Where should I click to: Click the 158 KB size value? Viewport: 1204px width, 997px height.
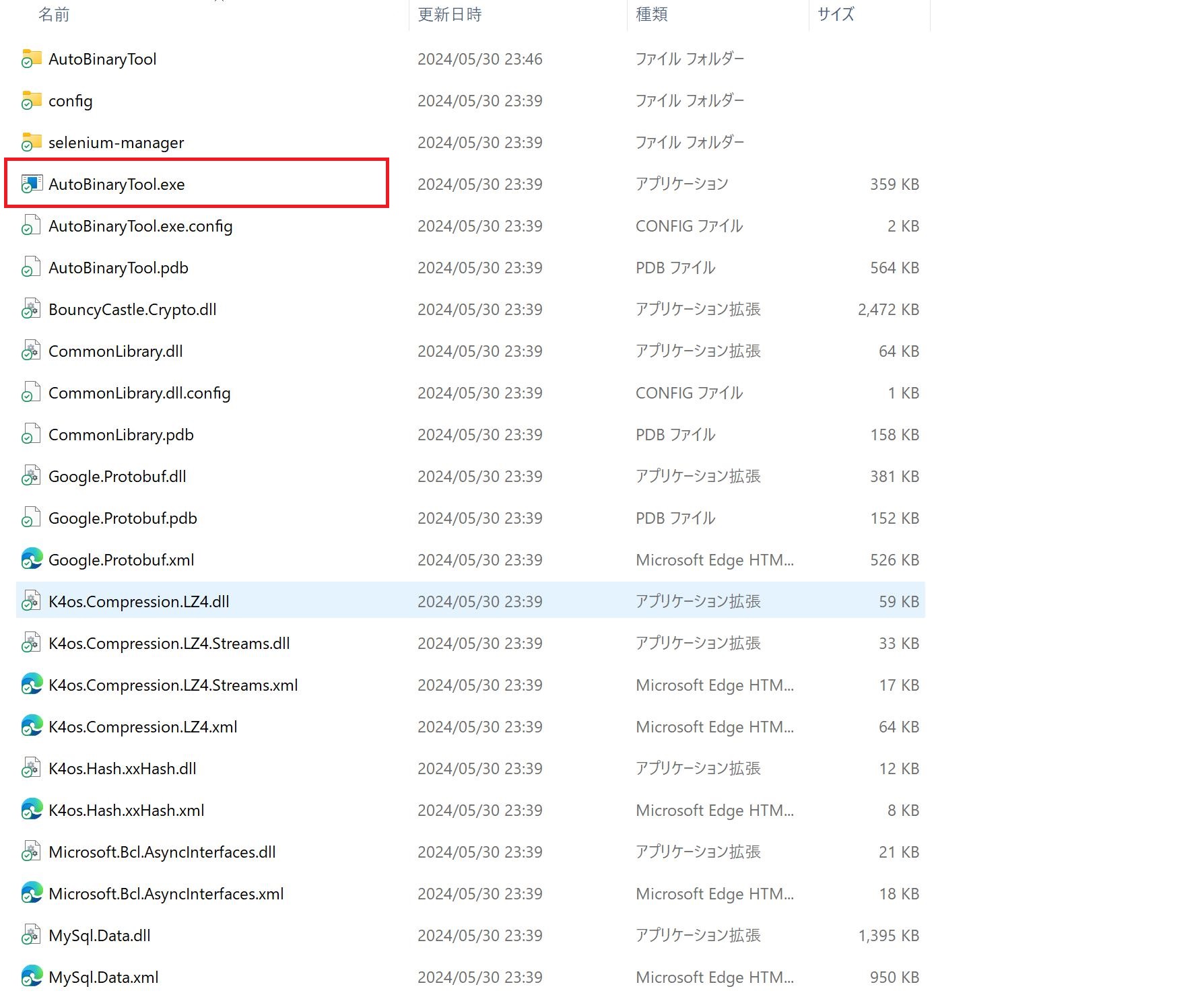894,435
